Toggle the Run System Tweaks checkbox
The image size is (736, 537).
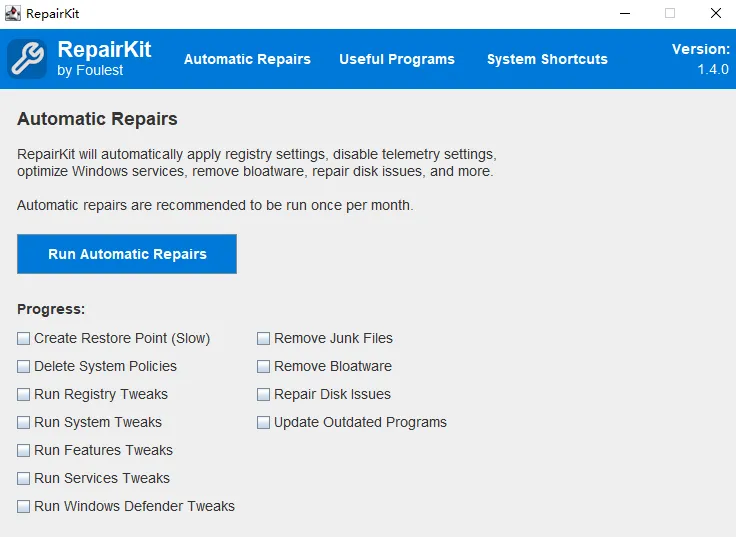tap(24, 423)
